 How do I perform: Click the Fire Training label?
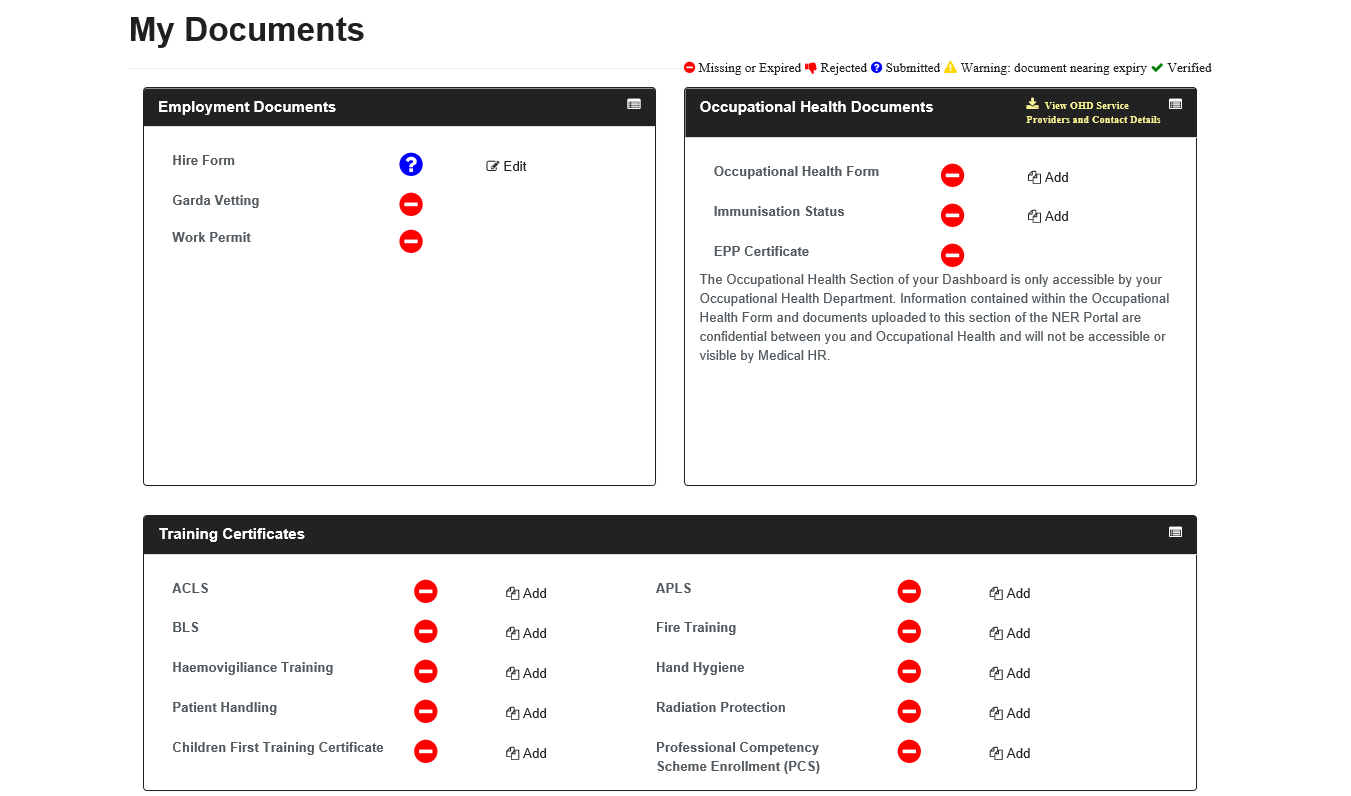point(696,628)
